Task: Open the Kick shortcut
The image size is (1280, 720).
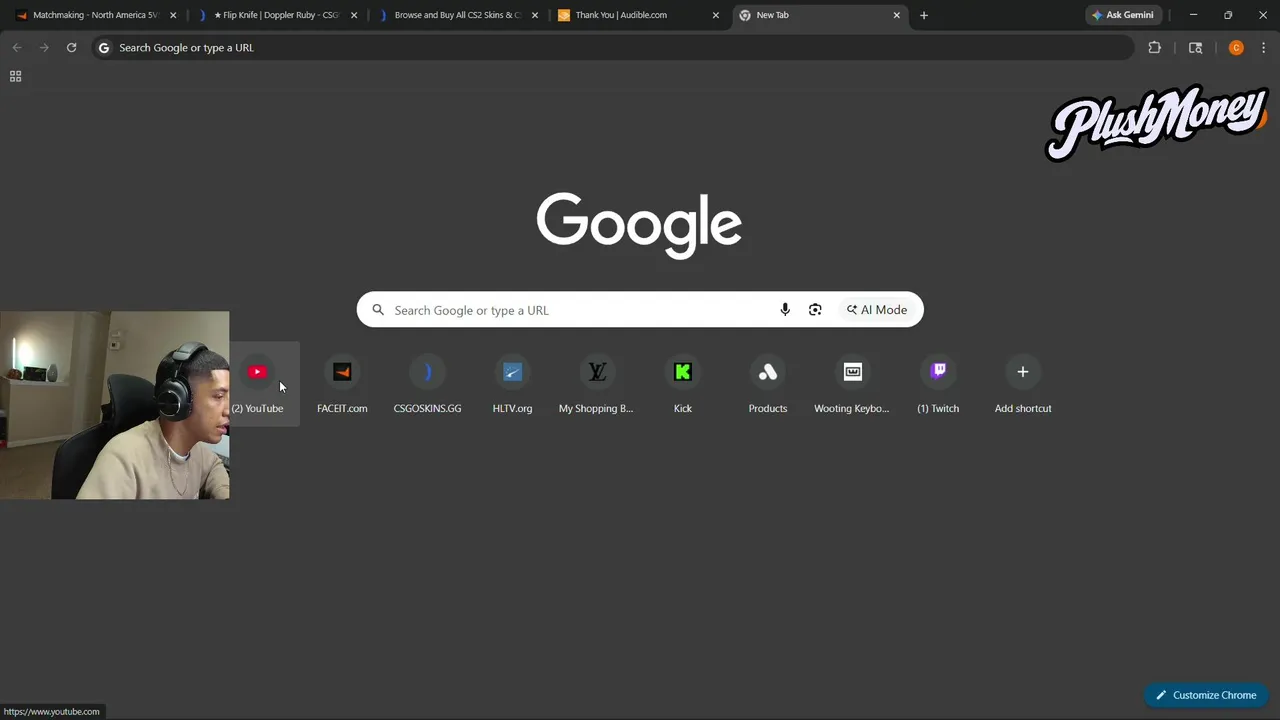Action: click(683, 384)
